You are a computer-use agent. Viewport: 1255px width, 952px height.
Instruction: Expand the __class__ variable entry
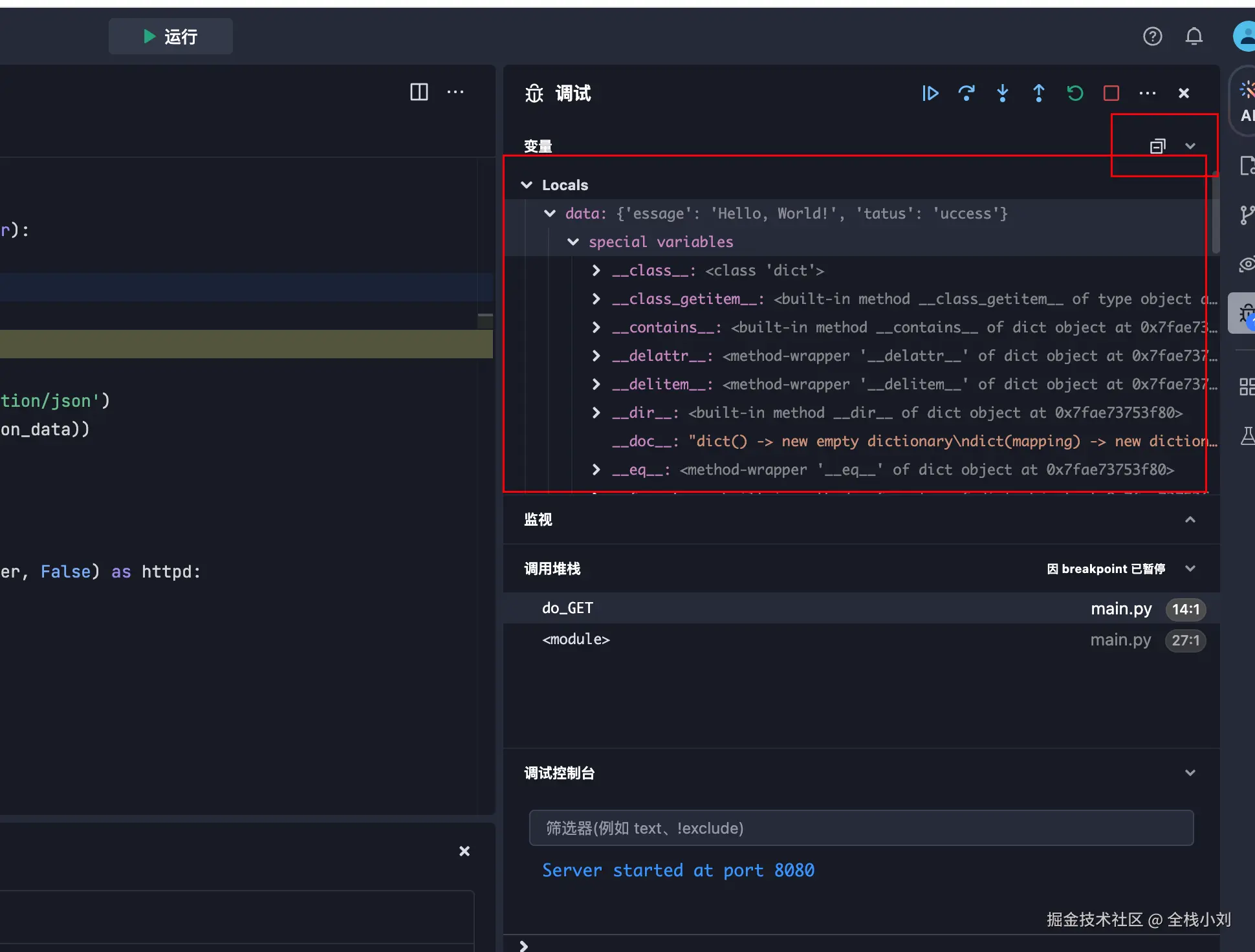596,270
